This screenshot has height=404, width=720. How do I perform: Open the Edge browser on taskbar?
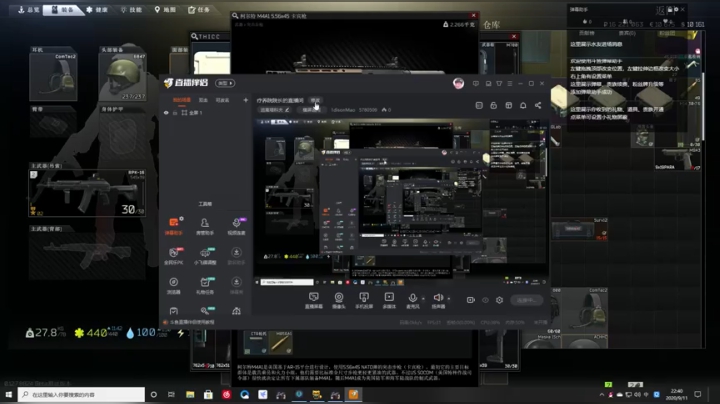244,394
